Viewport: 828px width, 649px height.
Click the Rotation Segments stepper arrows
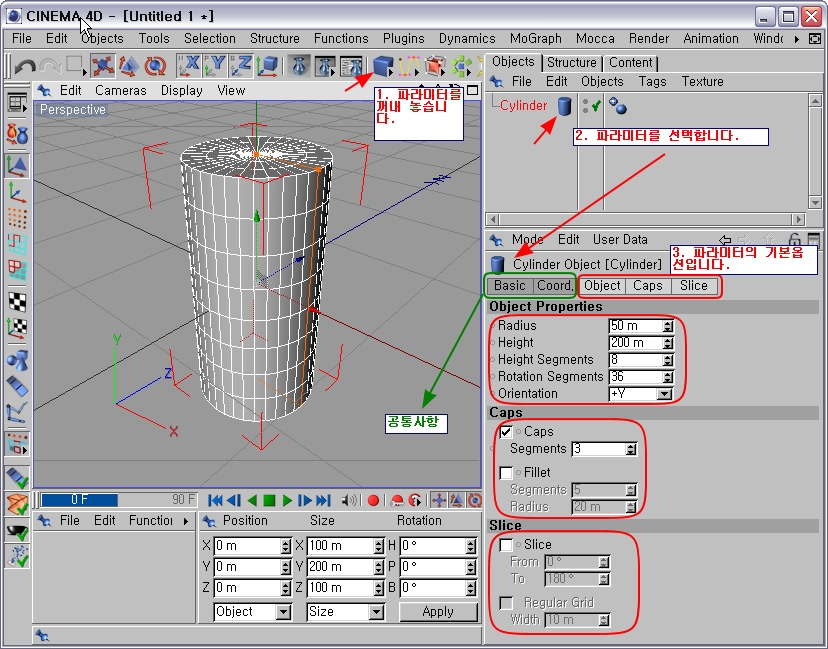668,377
